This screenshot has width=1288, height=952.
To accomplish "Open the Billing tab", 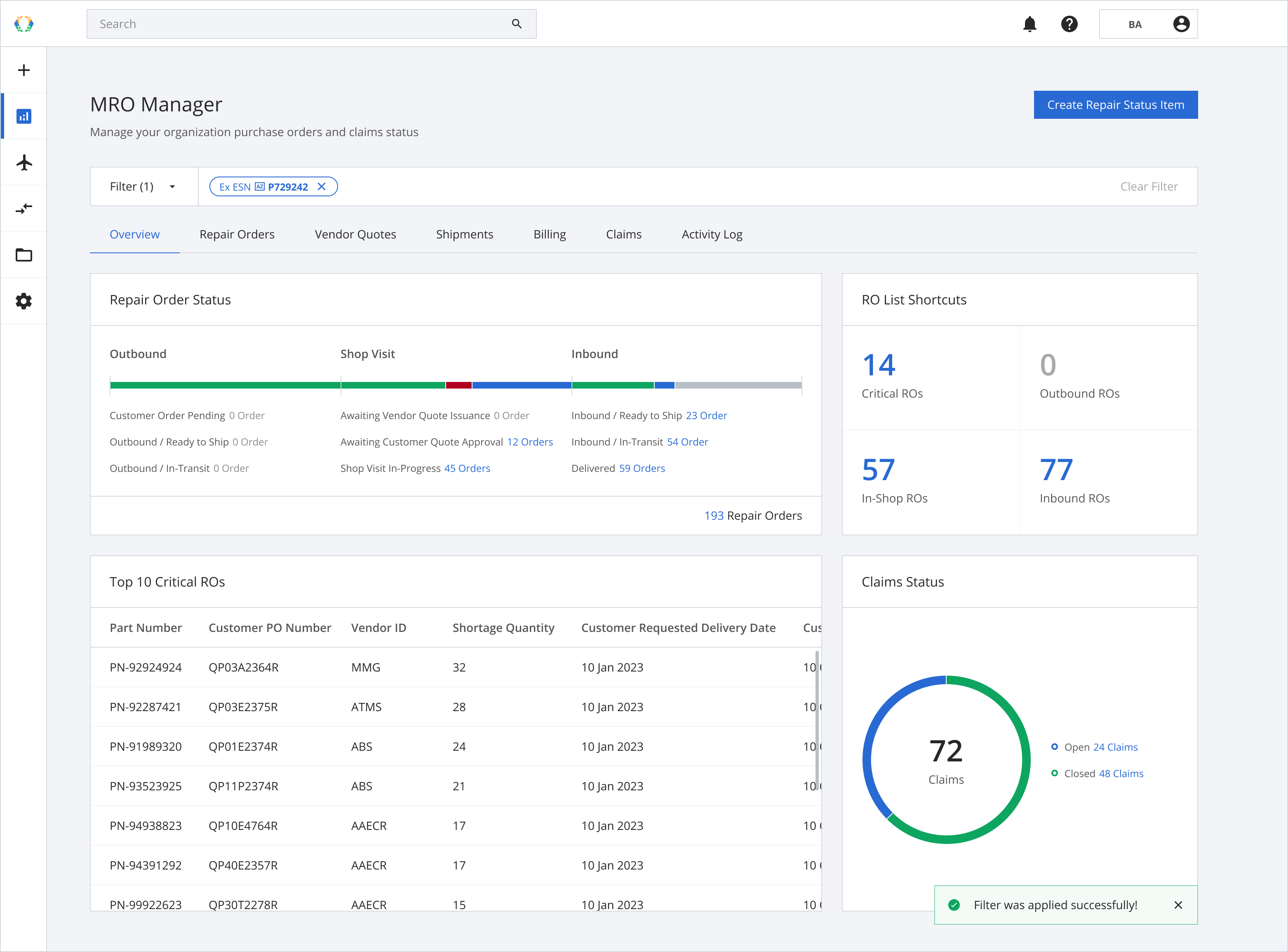I will 550,235.
